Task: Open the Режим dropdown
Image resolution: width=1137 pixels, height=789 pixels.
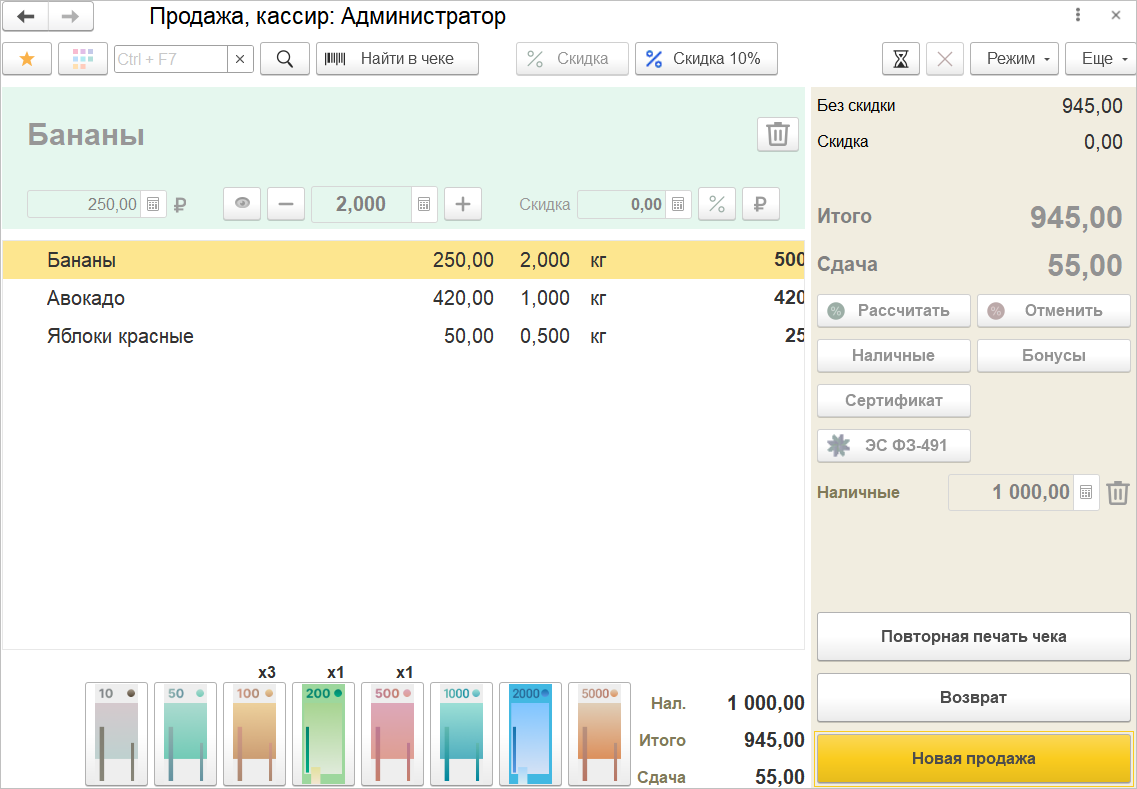Action: (1014, 59)
